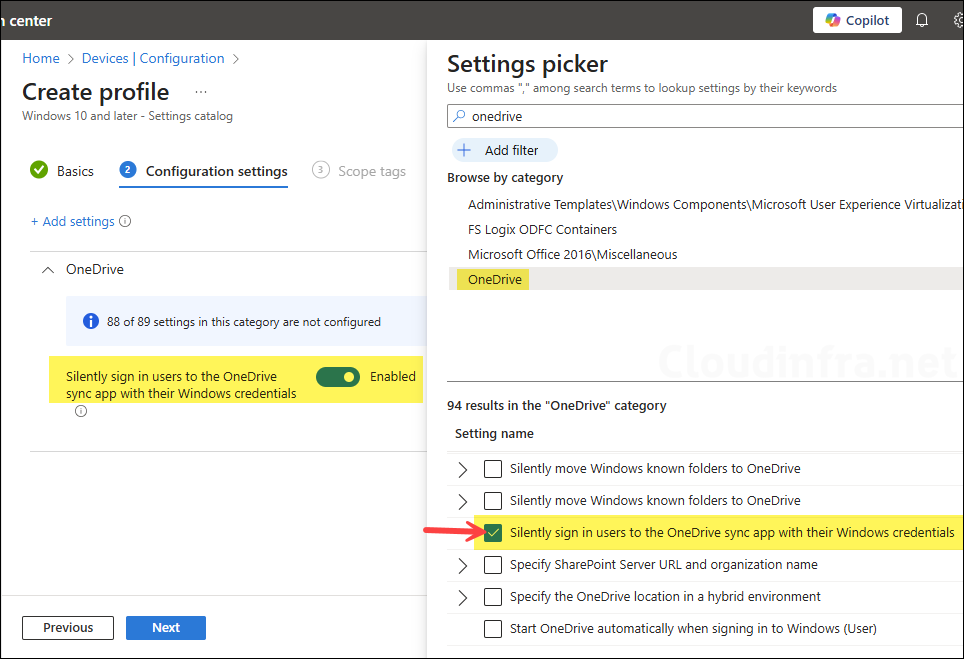Click info icon below silently sign in setting
Image resolution: width=964 pixels, height=659 pixels.
(x=81, y=411)
